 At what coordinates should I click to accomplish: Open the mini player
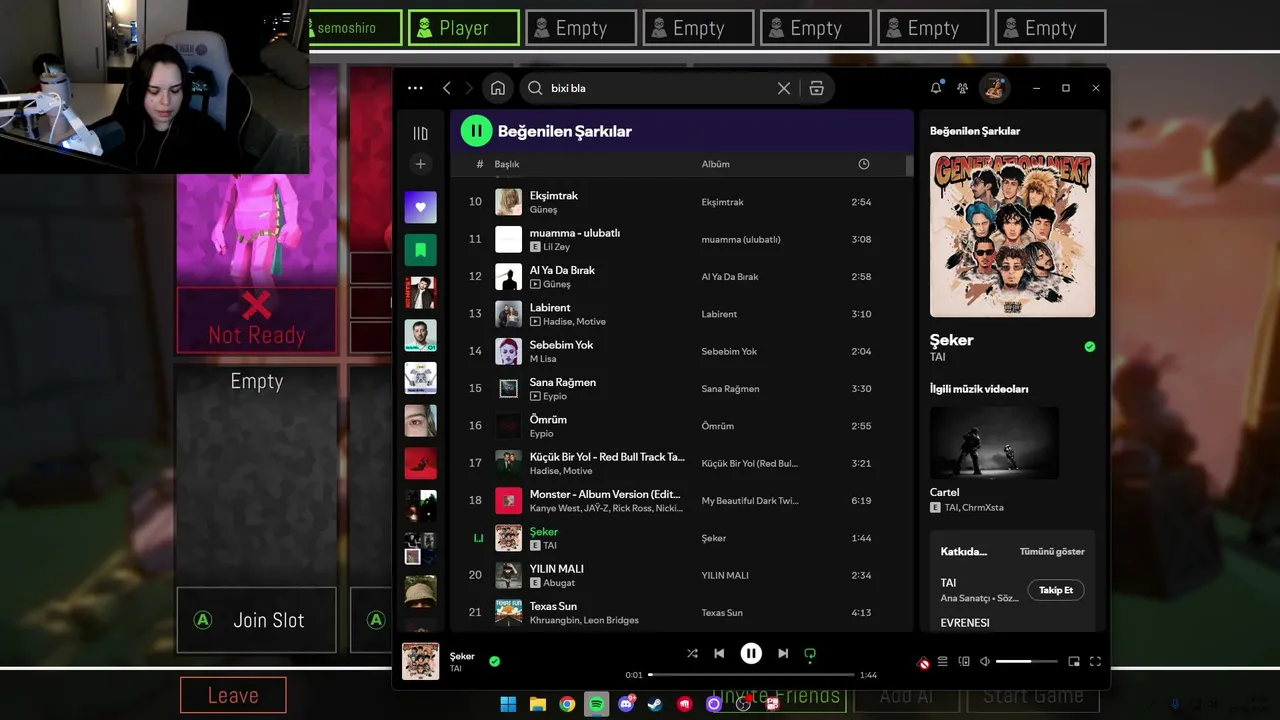pos(1074,661)
